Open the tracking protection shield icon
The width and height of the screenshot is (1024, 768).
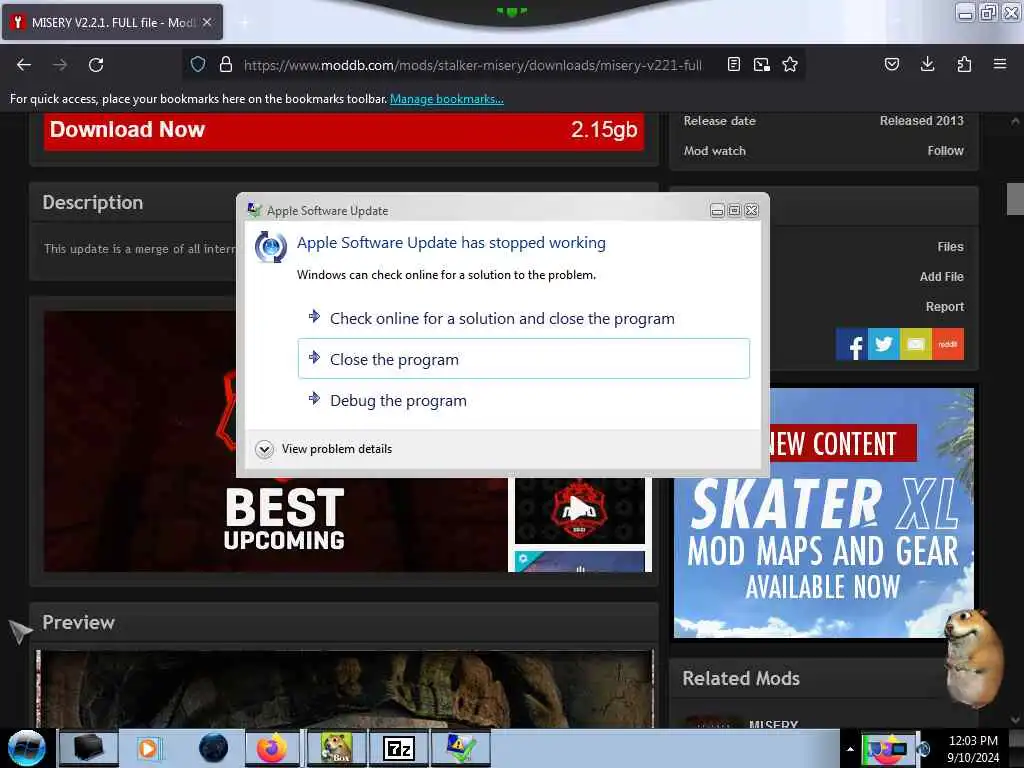[x=198, y=64]
